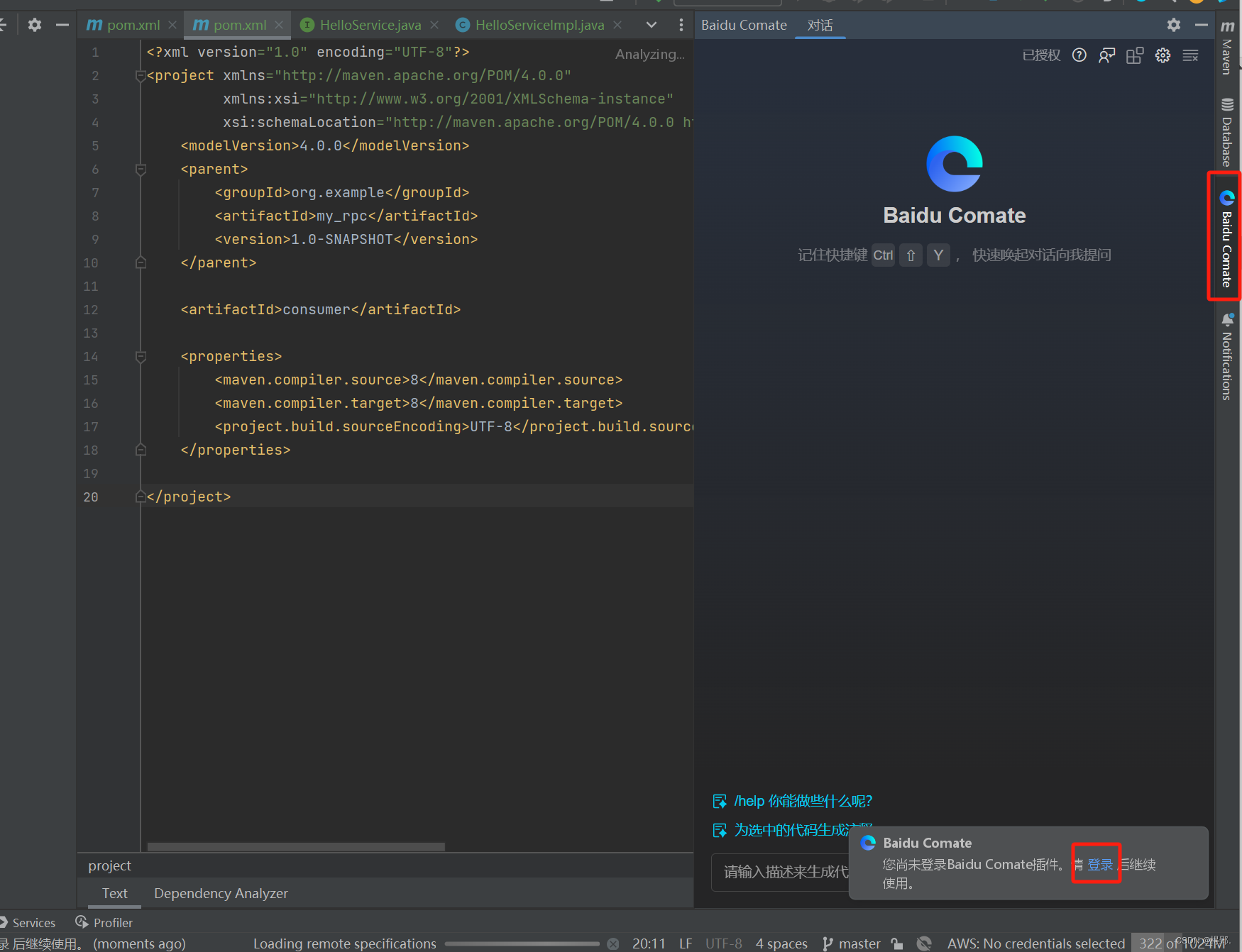This screenshot has height=952, width=1242.
Task: Click Analyzing inspection status
Action: click(649, 54)
